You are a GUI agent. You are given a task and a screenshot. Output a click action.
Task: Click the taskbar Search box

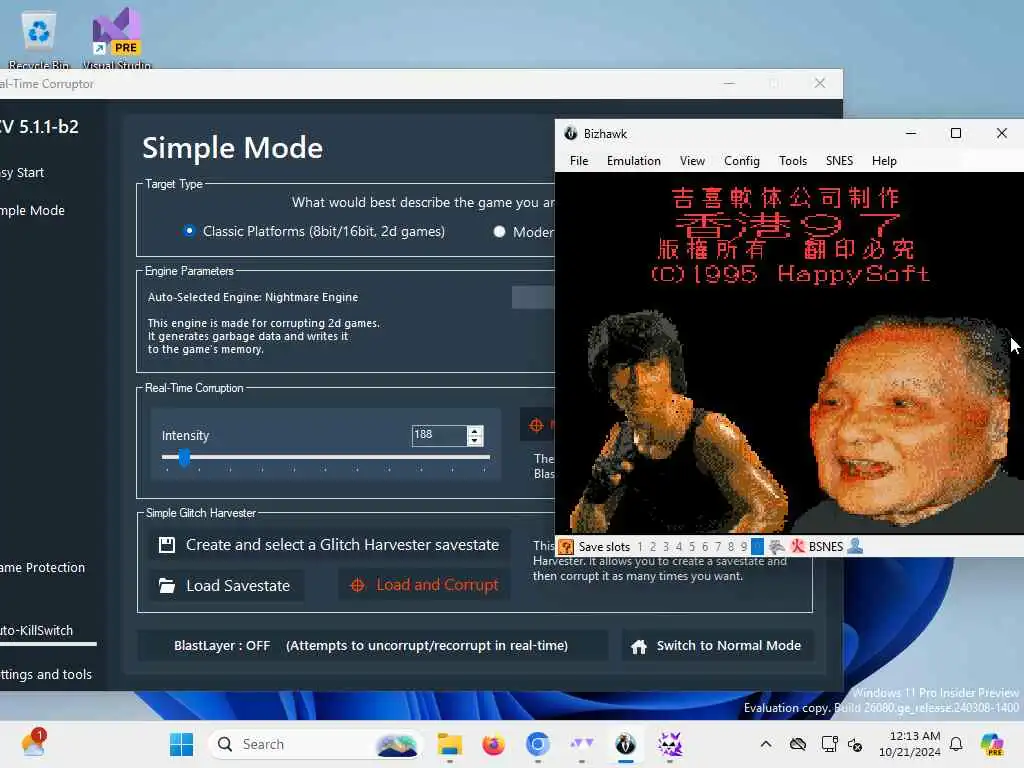tap(315, 744)
